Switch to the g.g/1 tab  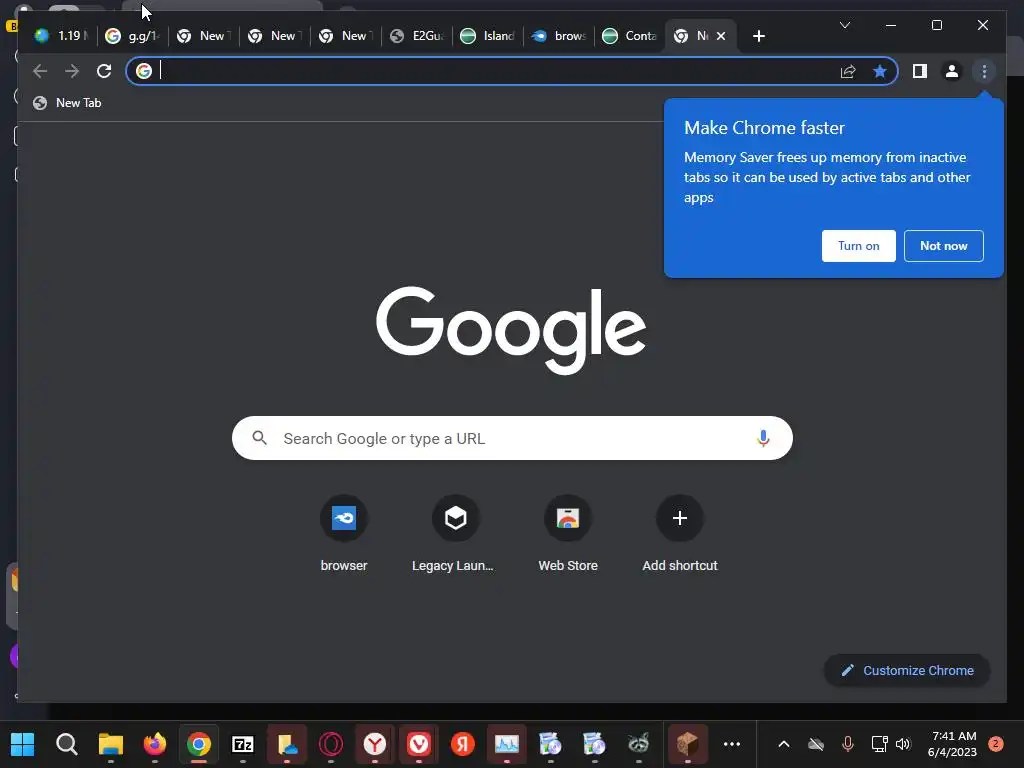tap(133, 36)
